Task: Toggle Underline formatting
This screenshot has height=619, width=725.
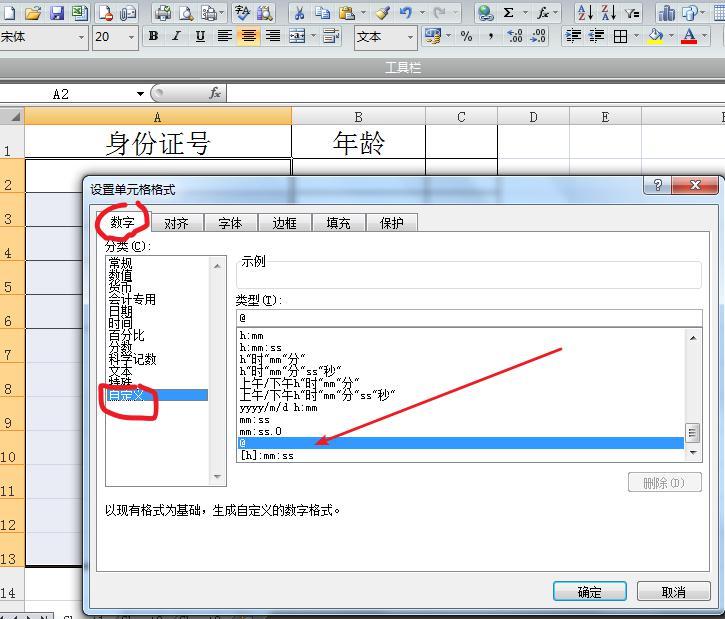Action: [x=200, y=36]
